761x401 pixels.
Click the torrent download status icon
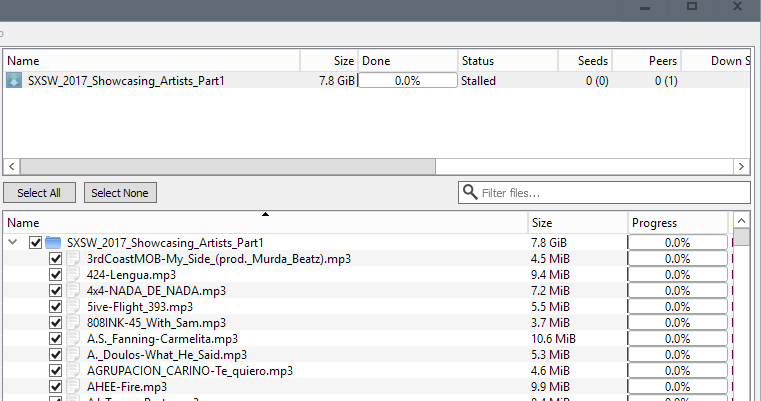[14, 81]
